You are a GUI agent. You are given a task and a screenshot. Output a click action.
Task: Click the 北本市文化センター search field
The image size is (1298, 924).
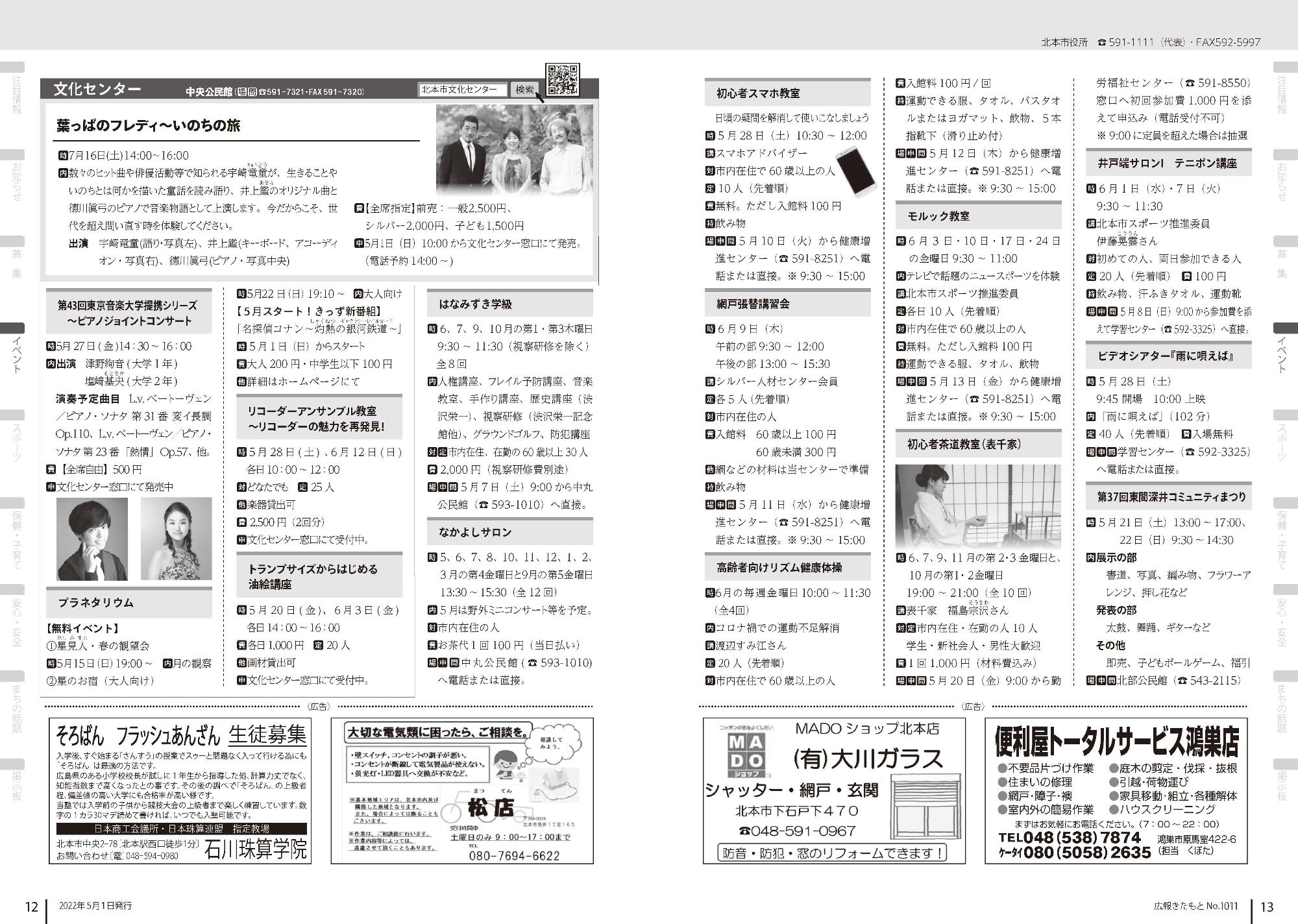click(x=463, y=90)
